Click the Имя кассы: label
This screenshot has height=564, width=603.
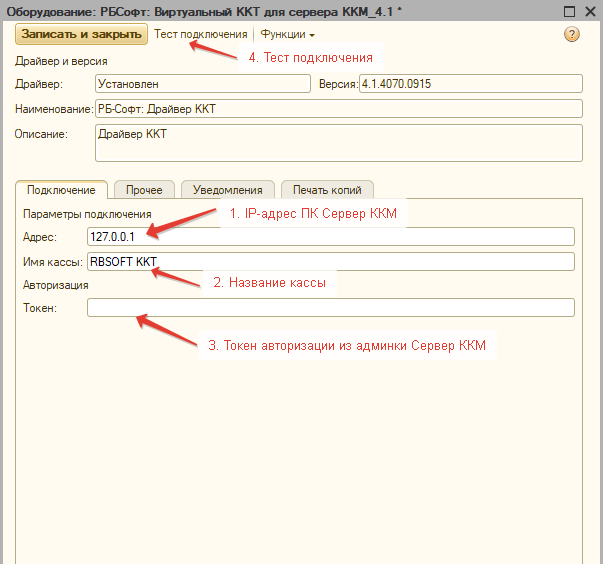pos(53,262)
